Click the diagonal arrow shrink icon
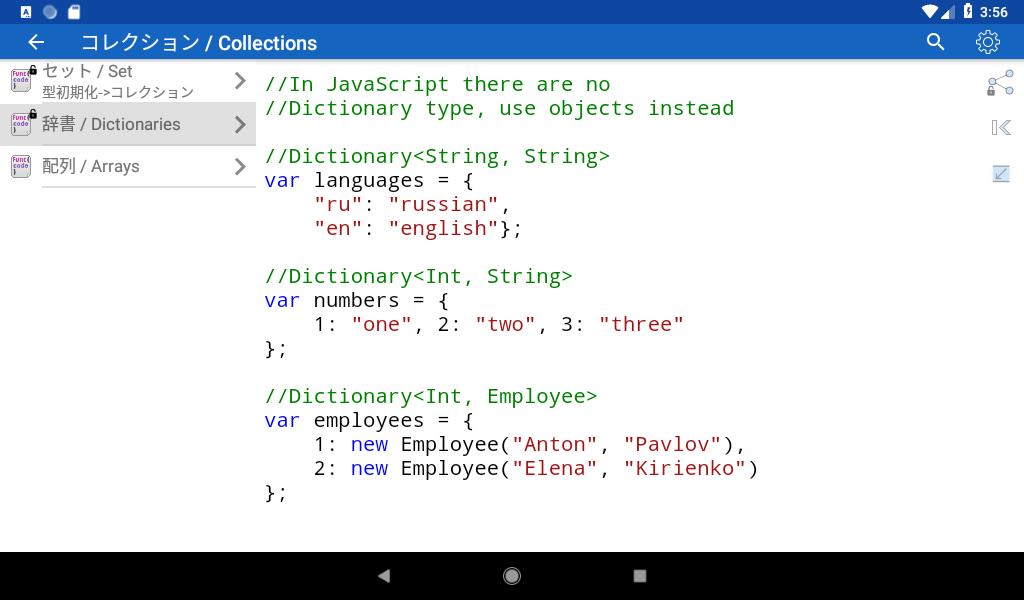1024x600 pixels. point(1000,174)
